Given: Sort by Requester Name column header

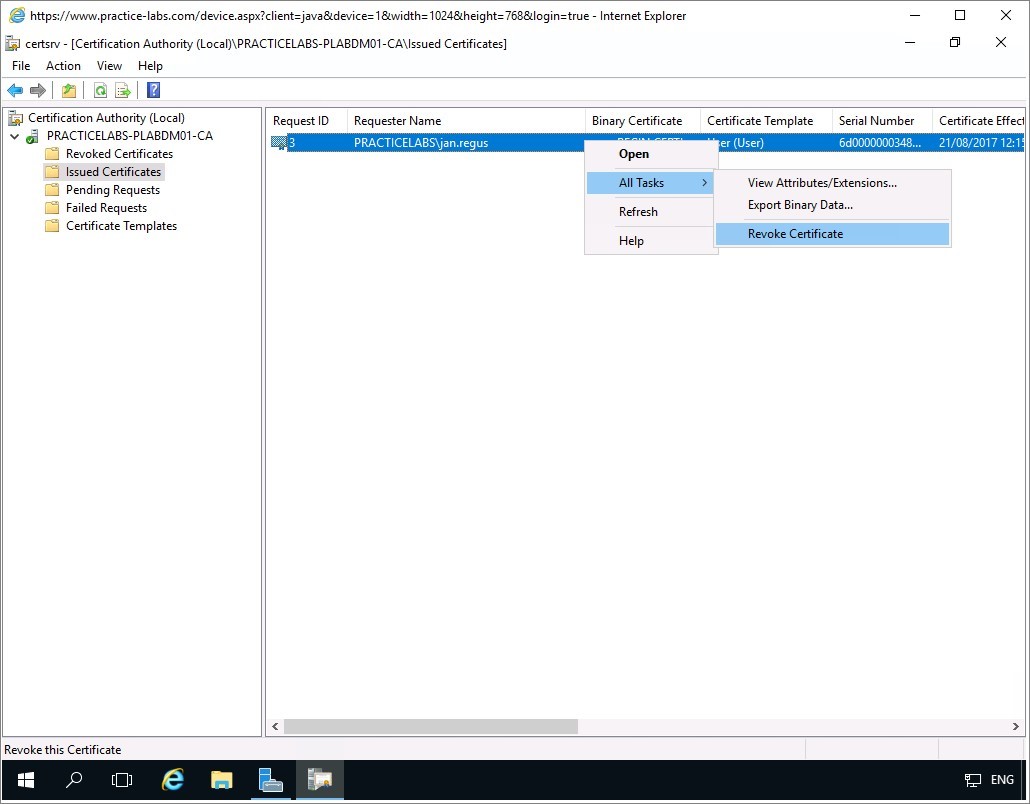Looking at the screenshot, I should point(466,121).
